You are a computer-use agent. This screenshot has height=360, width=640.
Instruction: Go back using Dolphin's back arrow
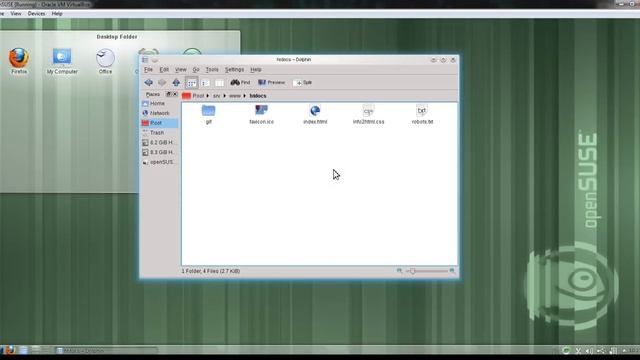pyautogui.click(x=149, y=82)
